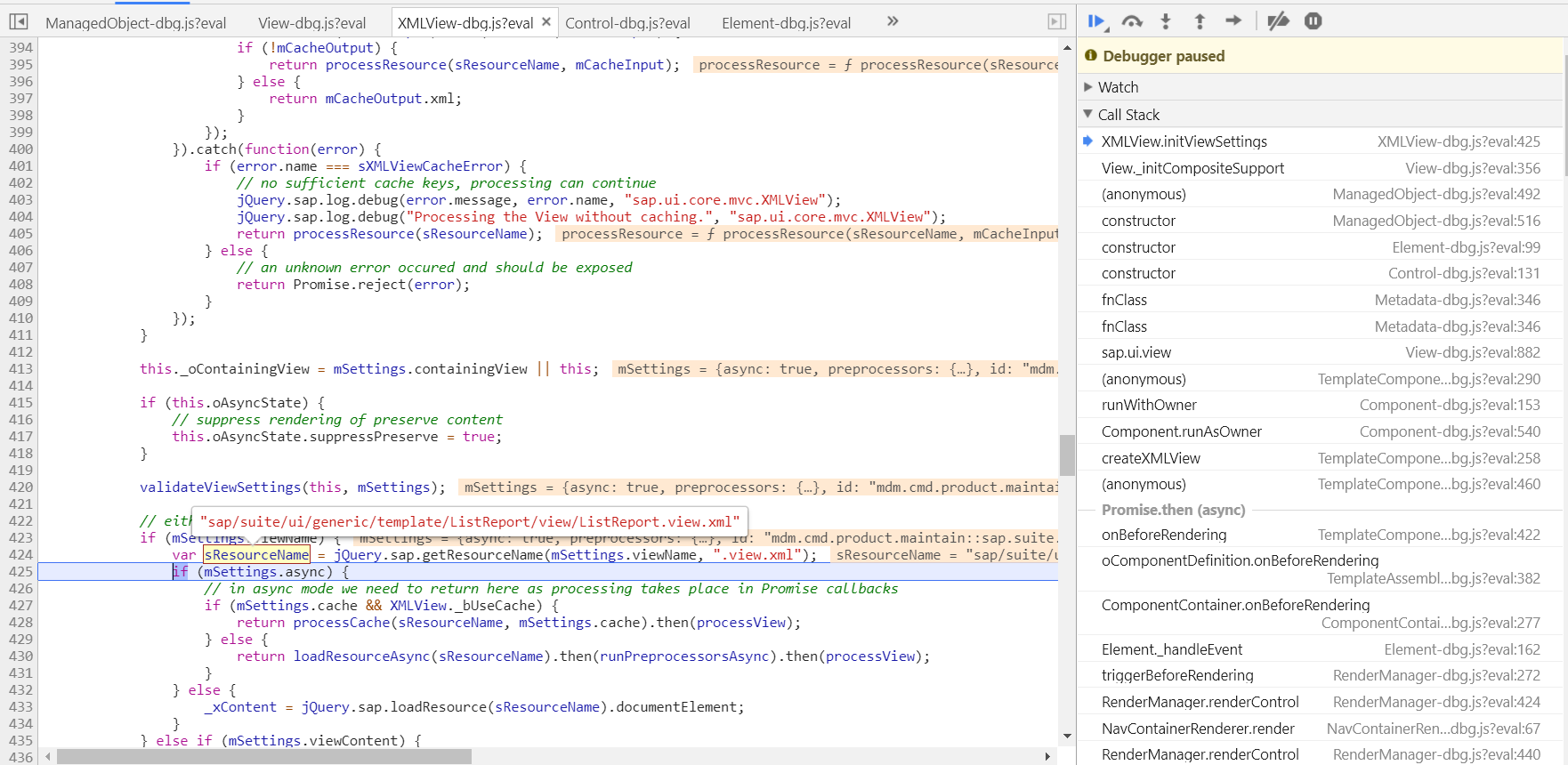Click the horizontal scrollbar thumb
Image resolution: width=1568 pixels, height=765 pixels.
(x=264, y=756)
